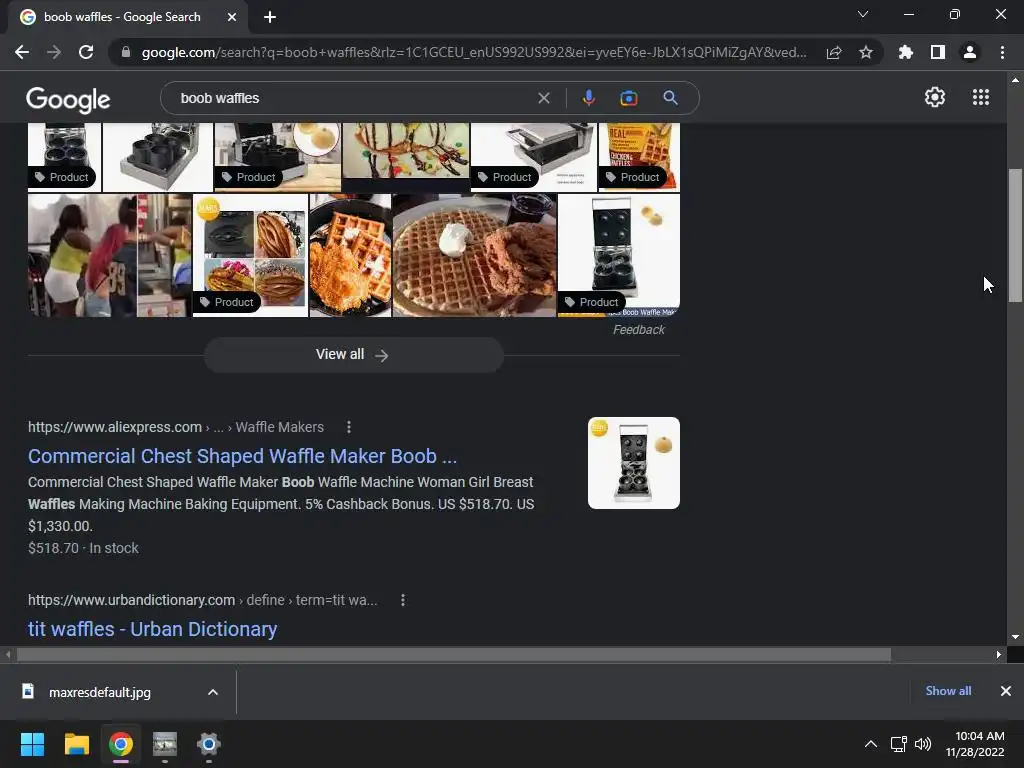Click Feedback link under images

tap(638, 330)
